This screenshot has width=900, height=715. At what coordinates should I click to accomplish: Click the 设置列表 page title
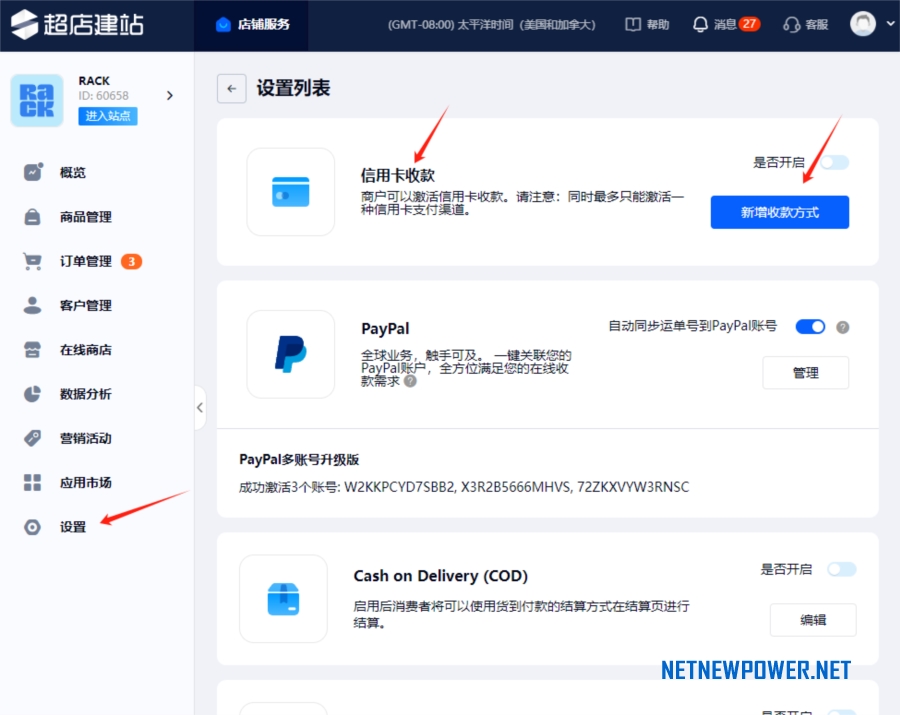click(x=293, y=88)
